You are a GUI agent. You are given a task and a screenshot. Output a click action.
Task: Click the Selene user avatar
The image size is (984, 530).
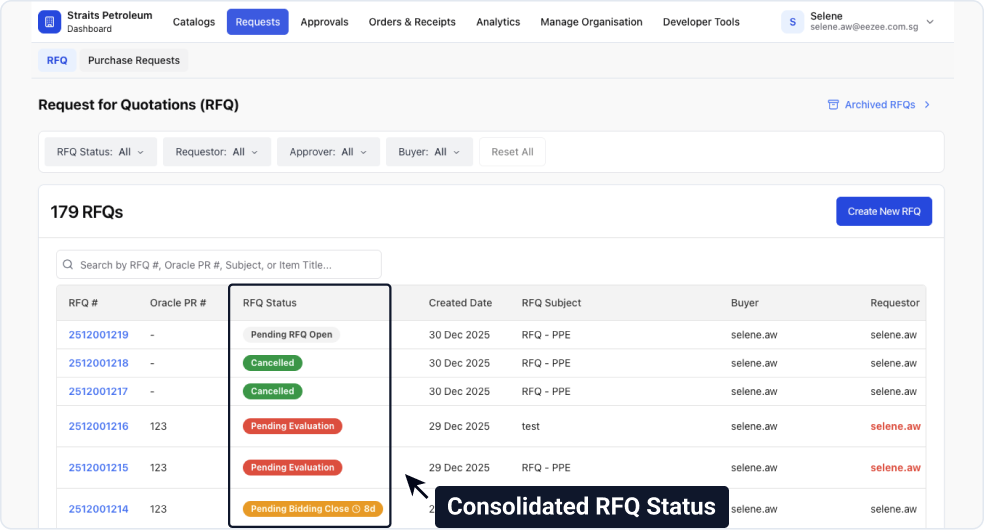pos(793,22)
